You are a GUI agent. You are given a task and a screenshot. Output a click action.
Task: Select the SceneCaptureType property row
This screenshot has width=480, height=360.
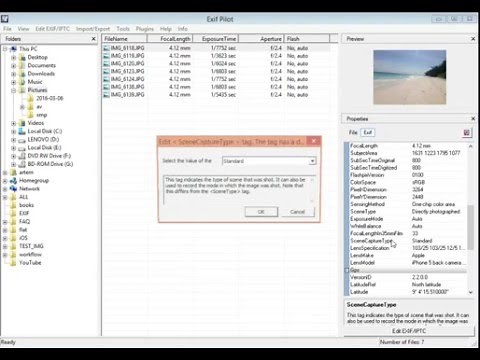pos(407,241)
